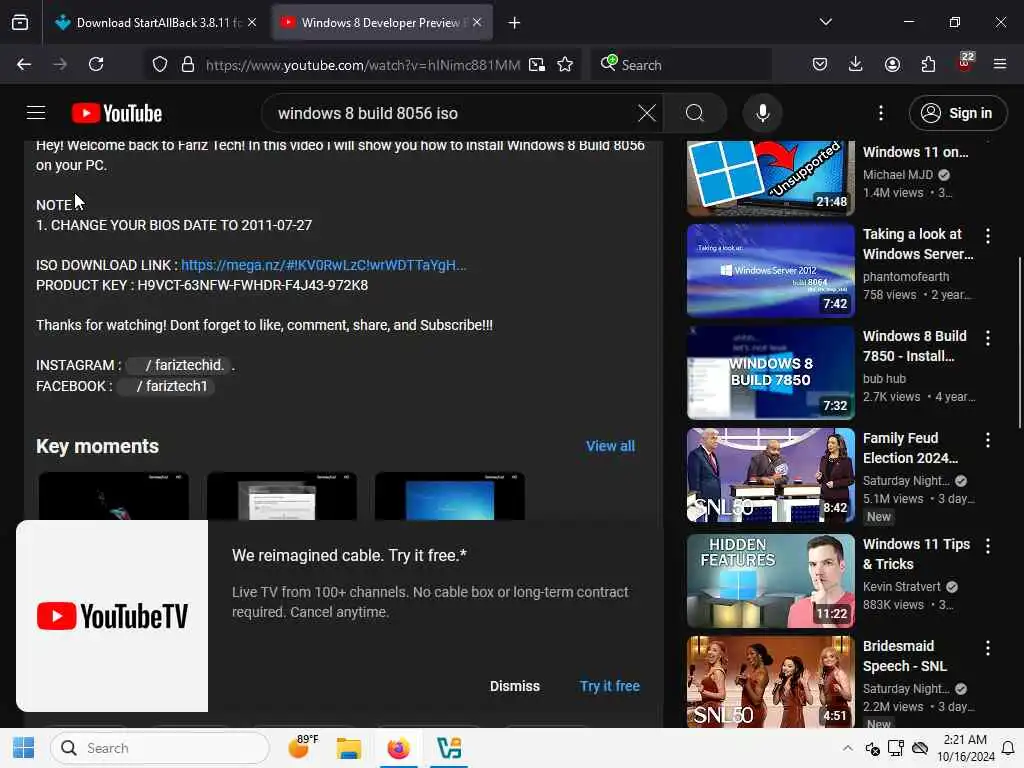Open the Firefox downloads panel
This screenshot has width=1024, height=768.
point(856,65)
